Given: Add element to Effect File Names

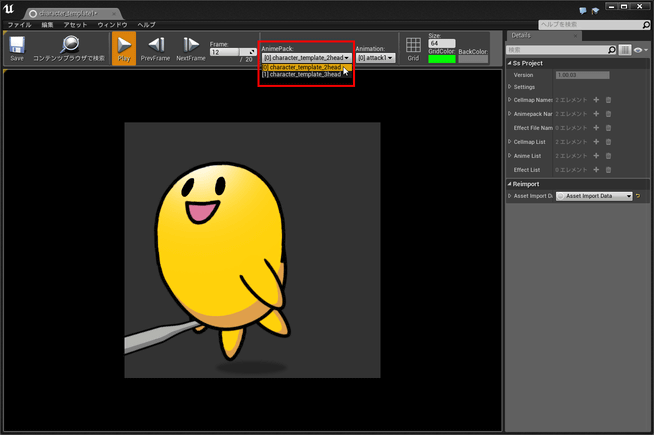Looking at the screenshot, I should 596,128.
